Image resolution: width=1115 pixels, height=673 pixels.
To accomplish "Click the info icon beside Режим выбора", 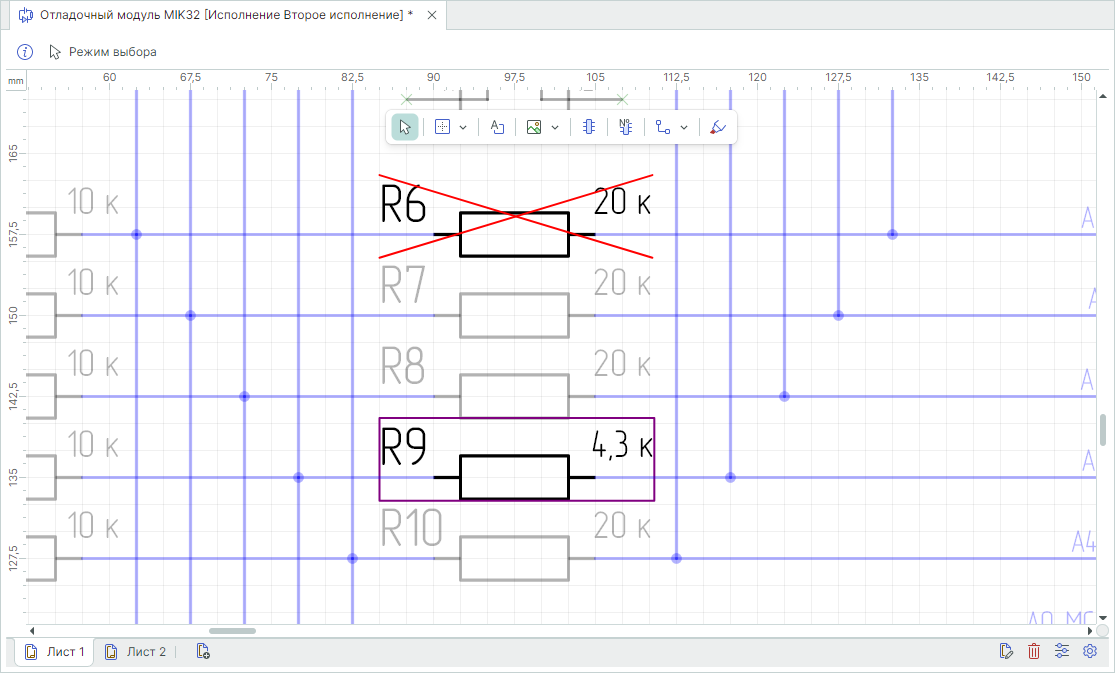I will coord(25,52).
